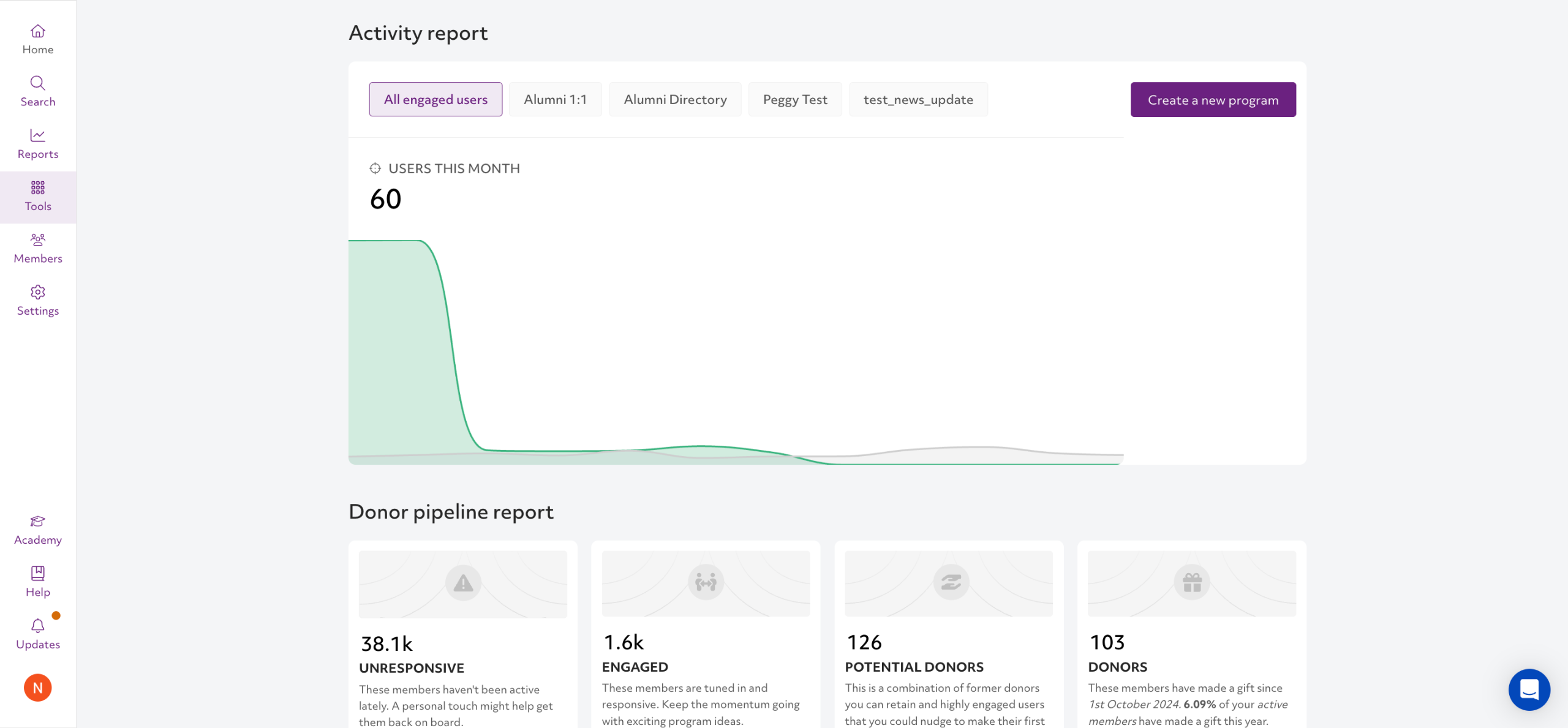Open the Academy graduation cap icon
This screenshot has width=1568, height=728.
click(38, 522)
